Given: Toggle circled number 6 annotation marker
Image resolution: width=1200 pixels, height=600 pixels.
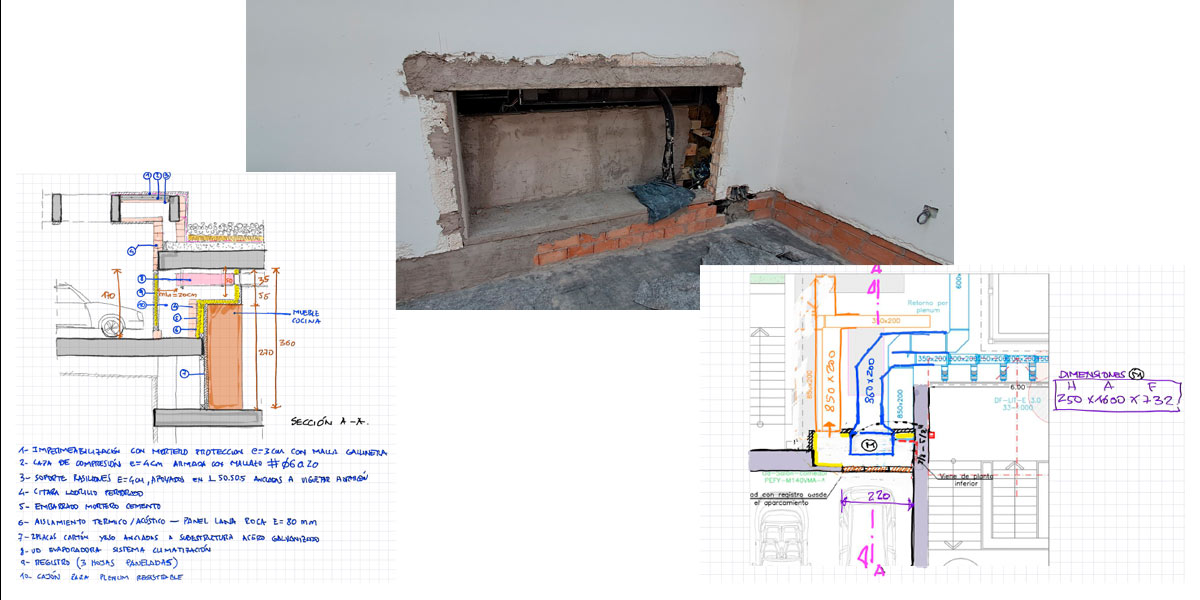Looking at the screenshot, I should pos(177,330).
